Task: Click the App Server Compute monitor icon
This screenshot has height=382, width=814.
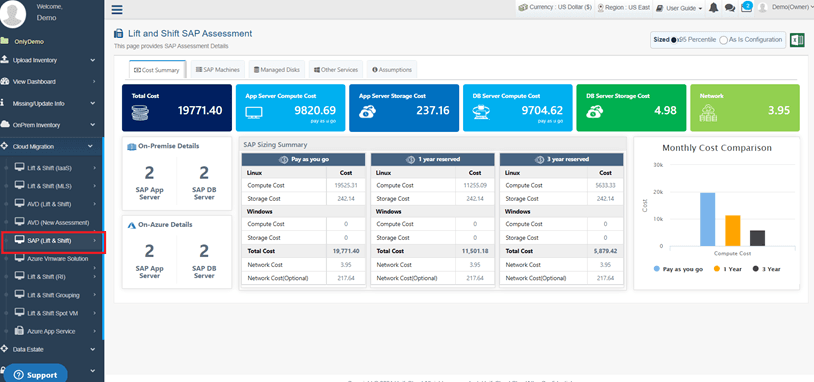Action: pos(254,112)
